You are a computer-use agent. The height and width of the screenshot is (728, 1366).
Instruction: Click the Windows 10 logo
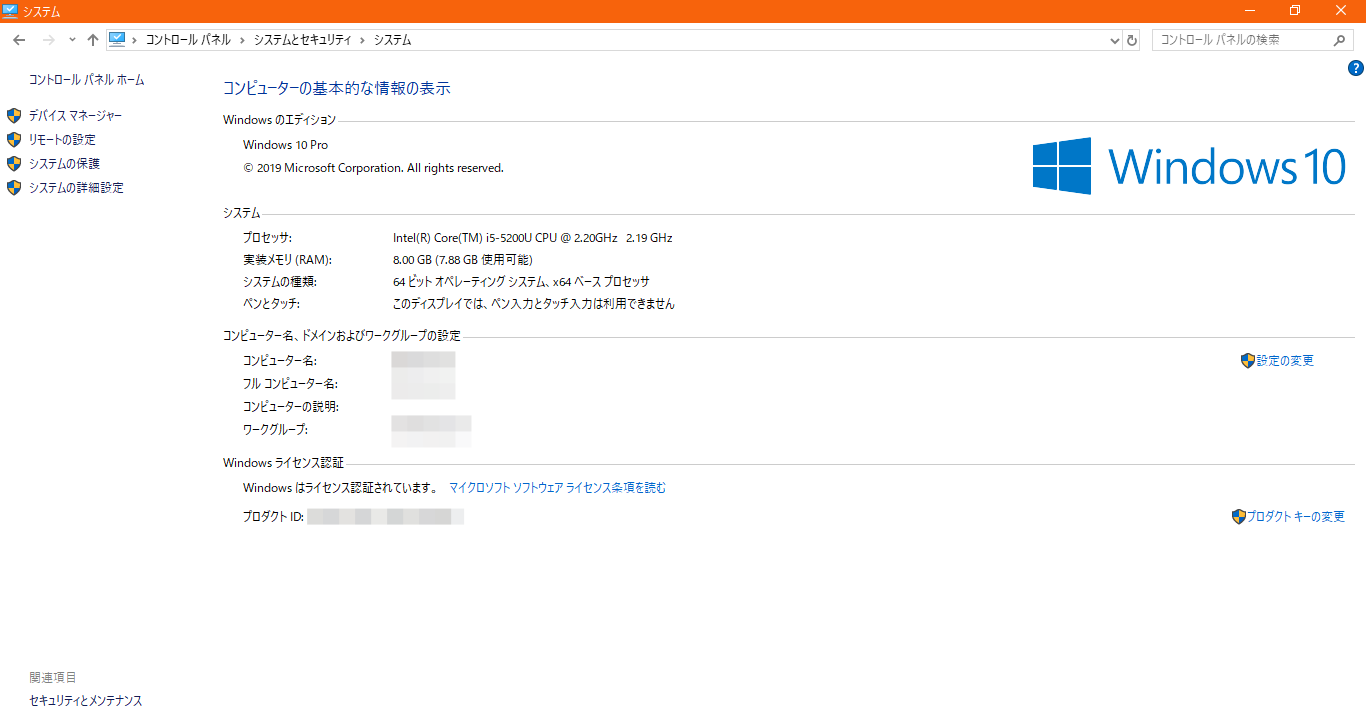tap(1189, 166)
